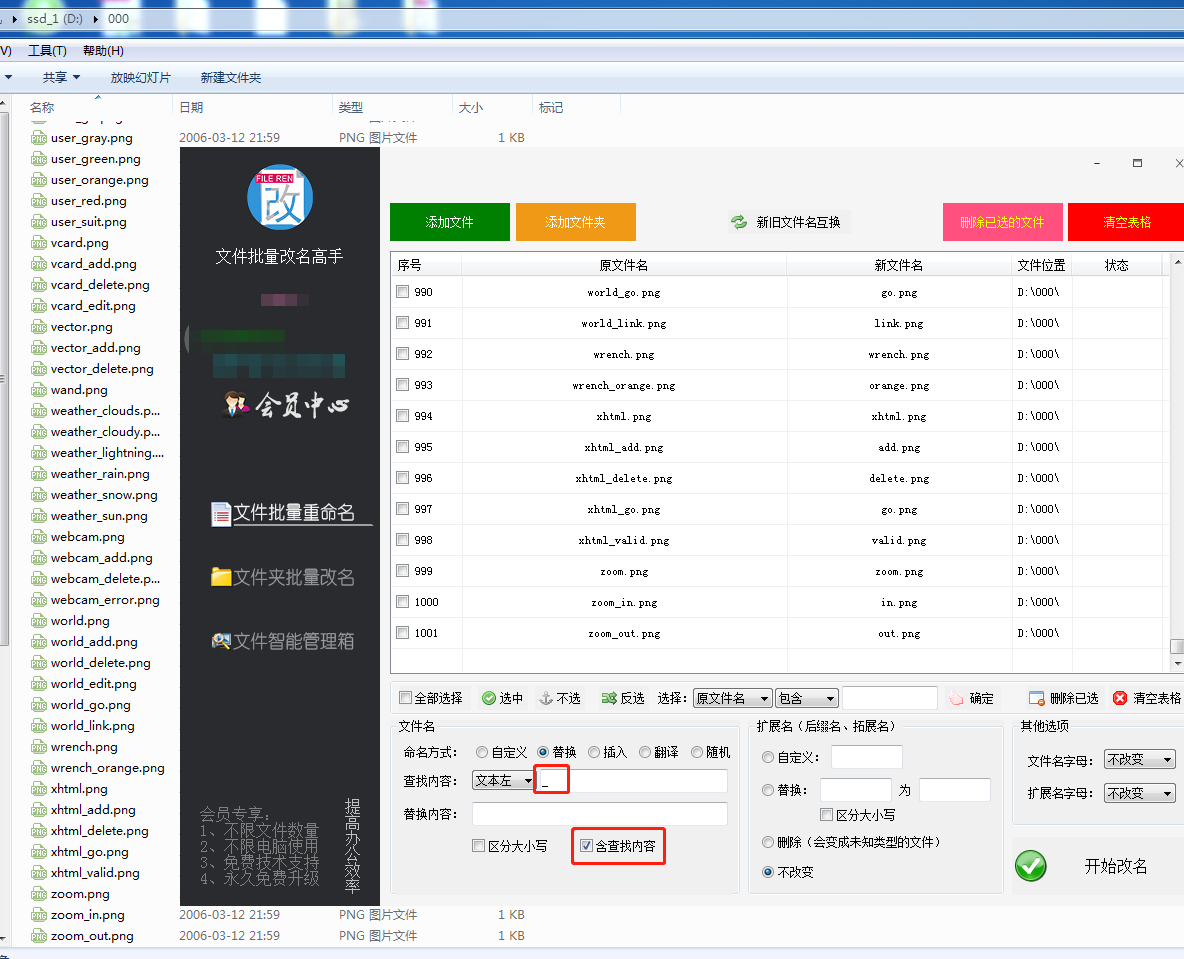Click the xhtml.png file icon in Explorer

[x=39, y=788]
